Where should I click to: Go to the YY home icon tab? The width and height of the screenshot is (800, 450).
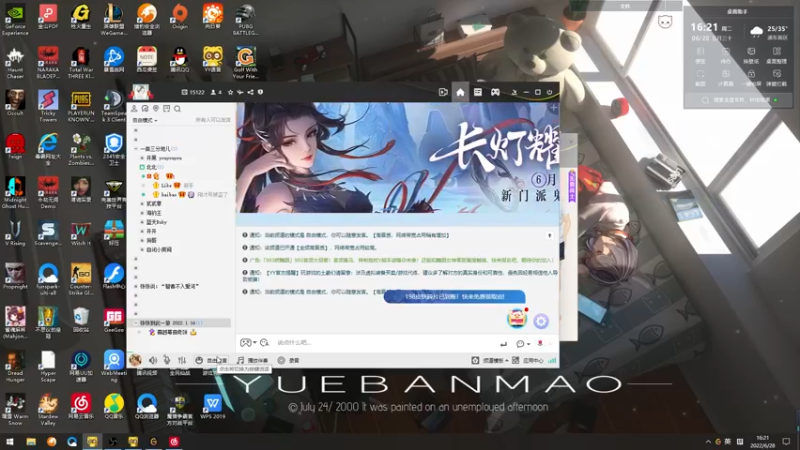pos(460,92)
